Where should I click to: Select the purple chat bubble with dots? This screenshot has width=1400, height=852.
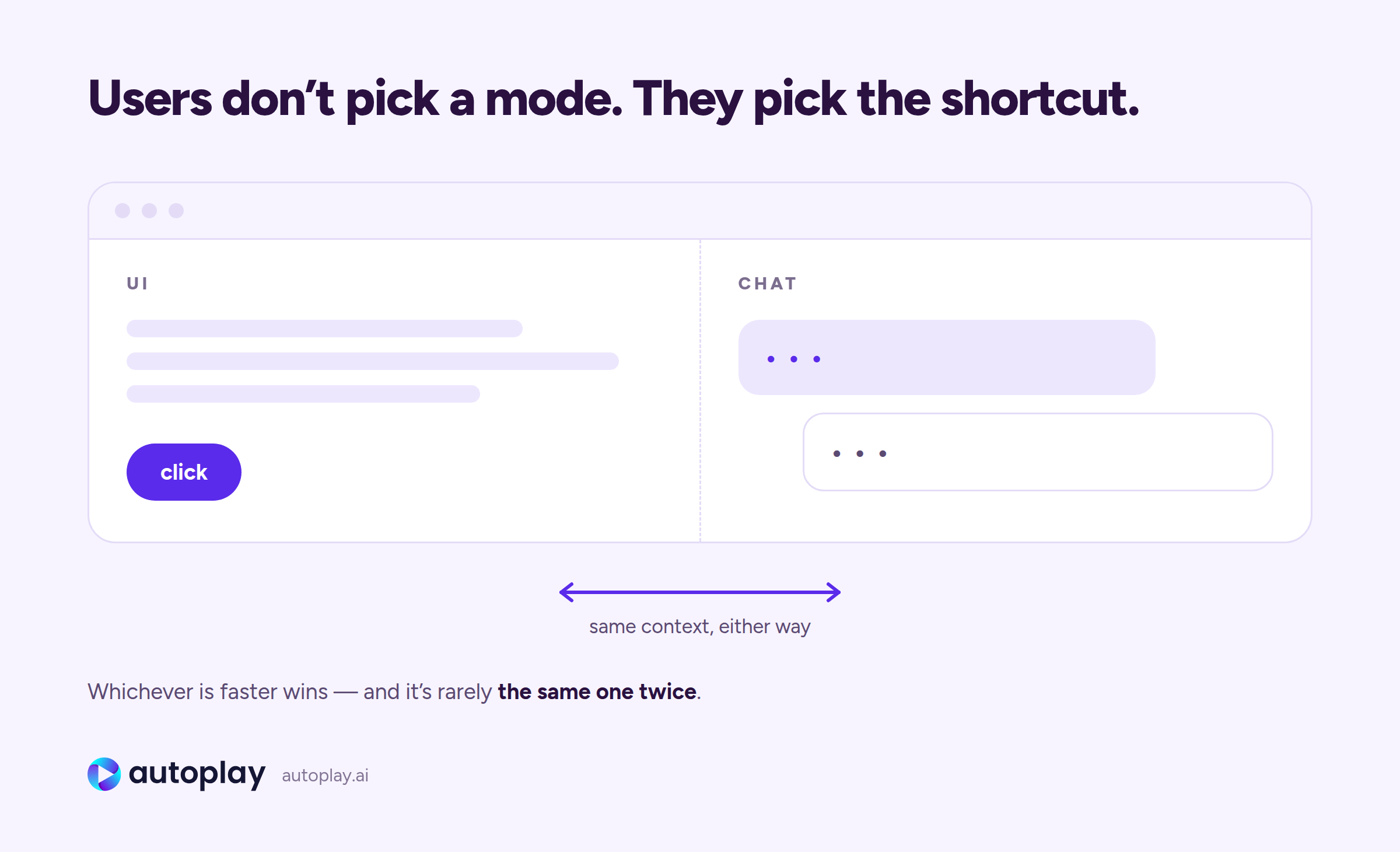[947, 357]
